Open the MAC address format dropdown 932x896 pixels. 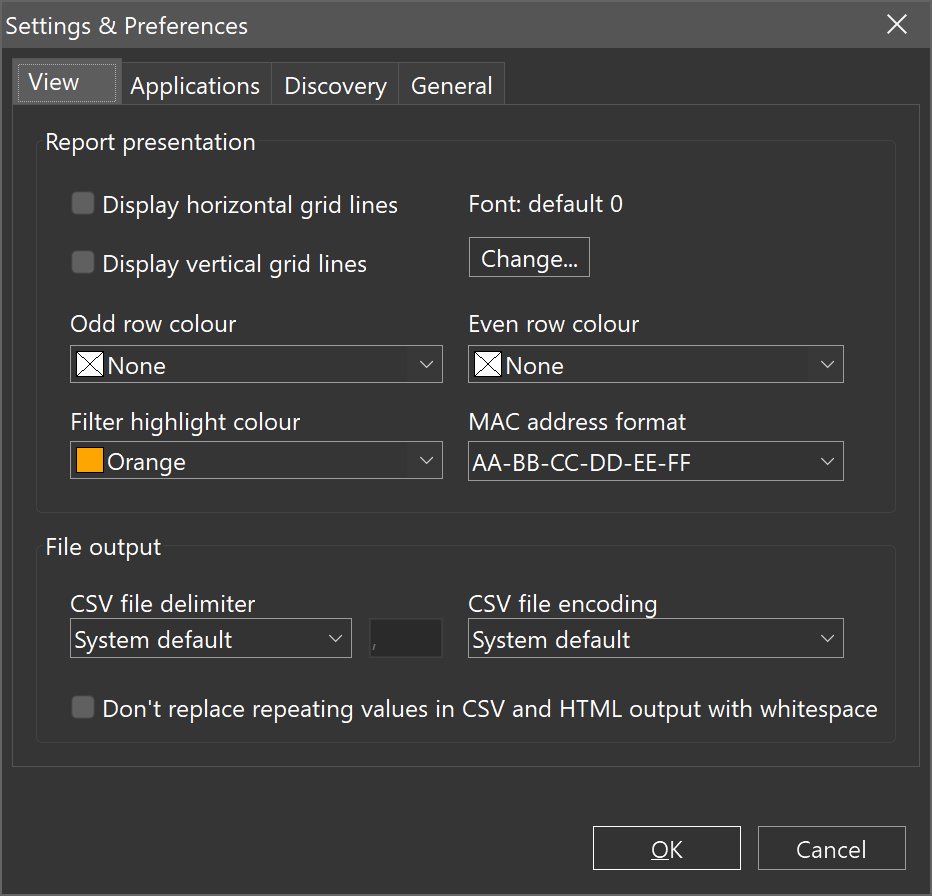point(827,461)
